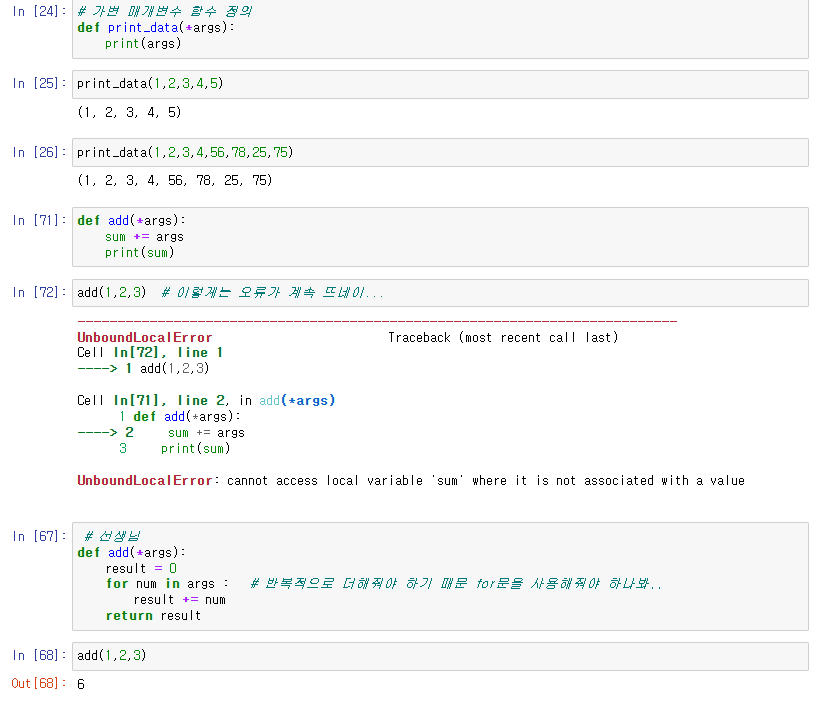Click 'Cell In[71], line 2' traceback line
The image size is (825, 705).
pos(153,400)
